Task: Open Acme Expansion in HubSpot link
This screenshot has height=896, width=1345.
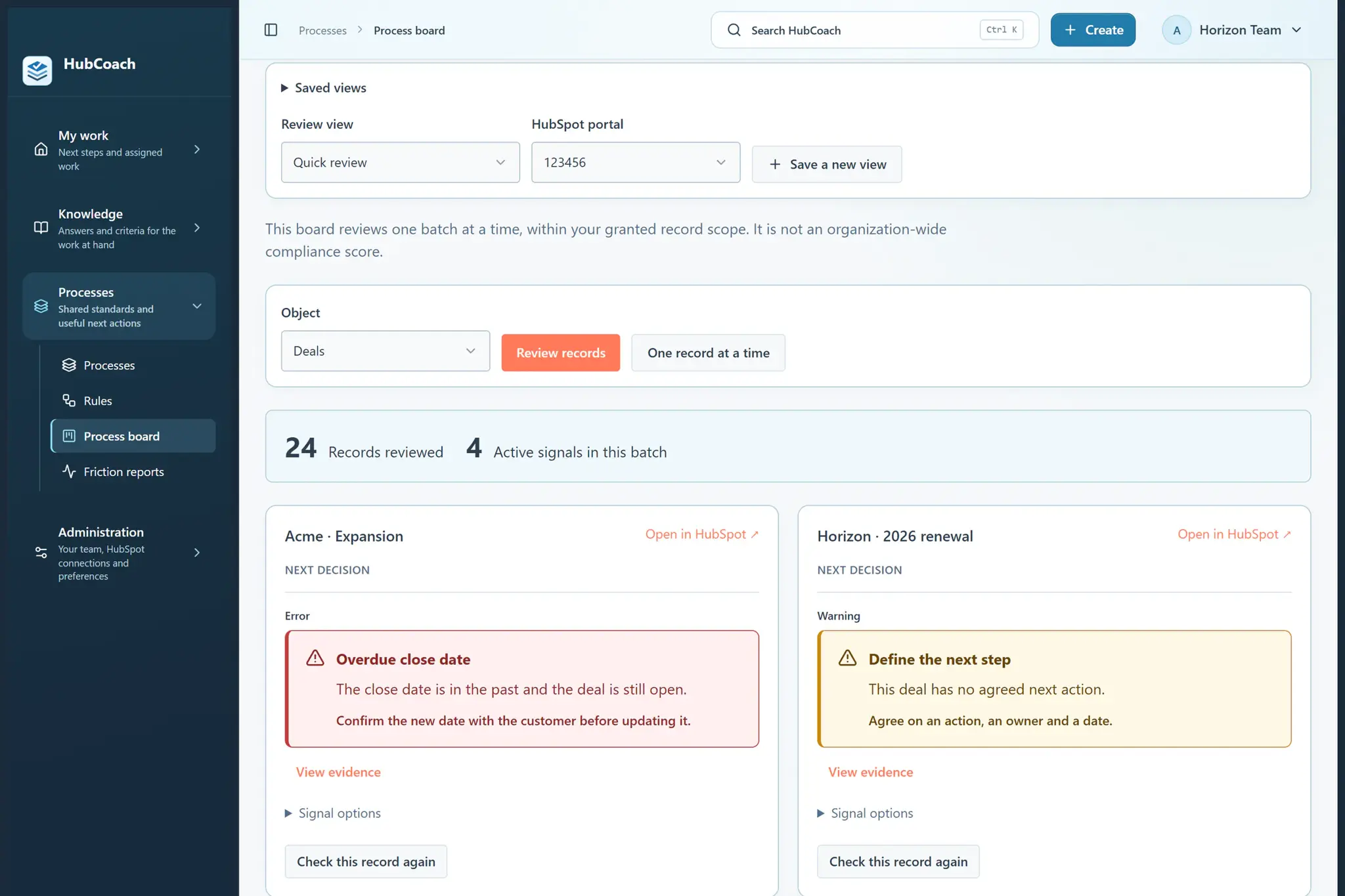Action: (702, 534)
